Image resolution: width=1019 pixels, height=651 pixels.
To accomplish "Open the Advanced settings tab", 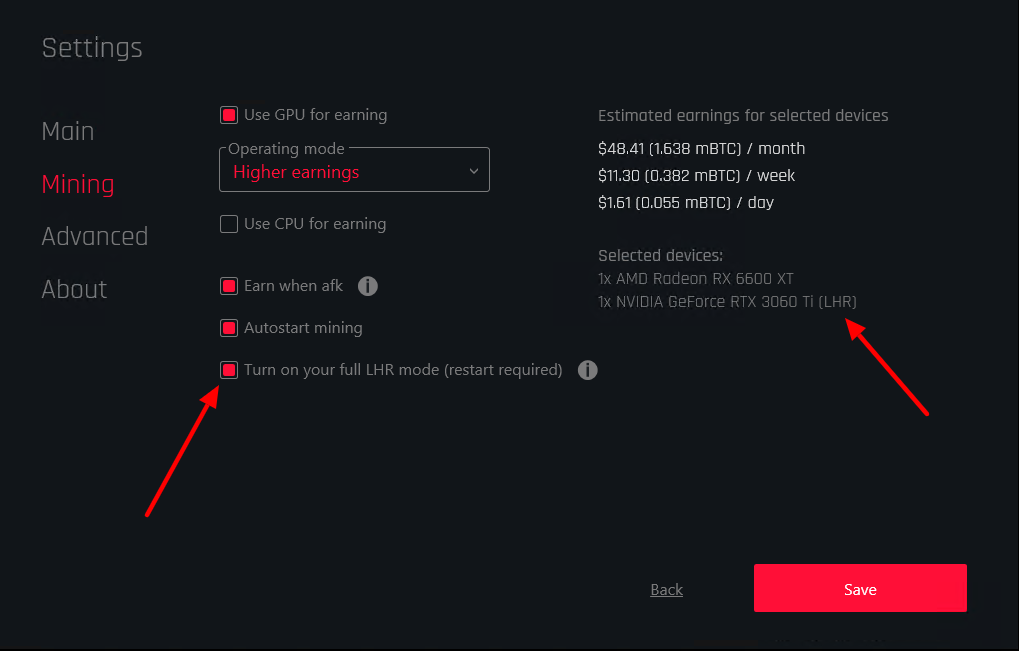I will [95, 236].
